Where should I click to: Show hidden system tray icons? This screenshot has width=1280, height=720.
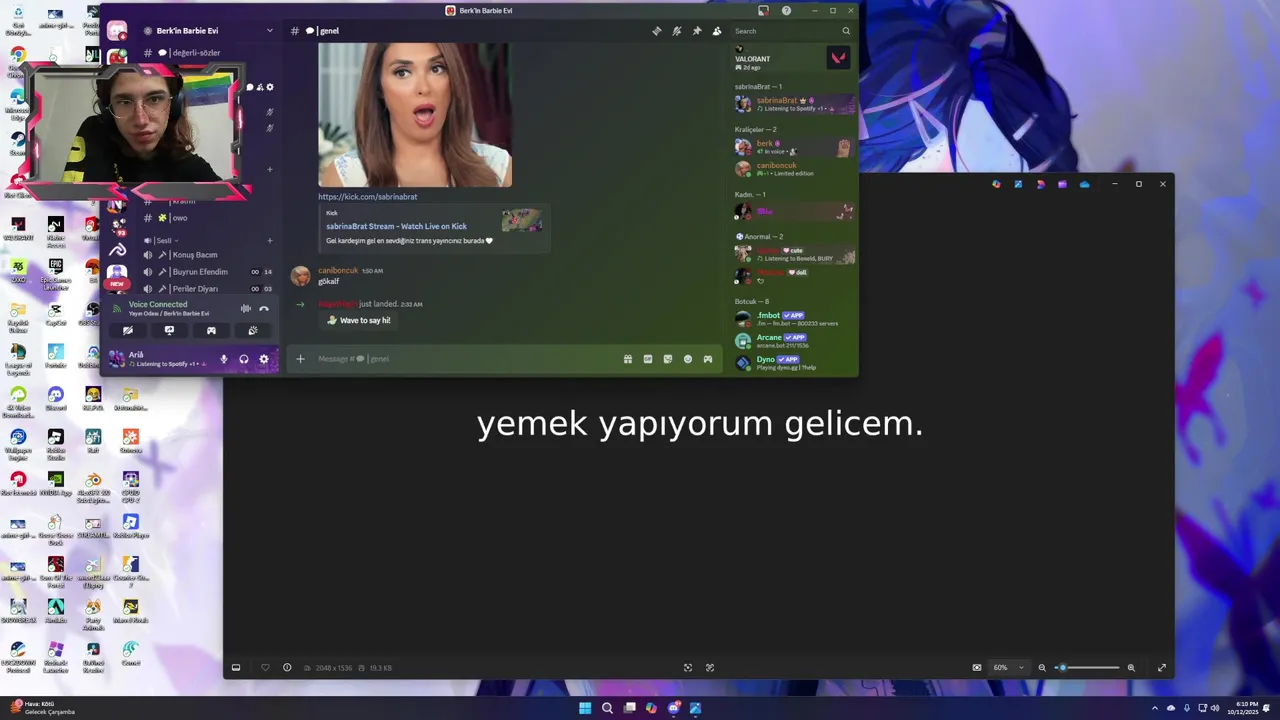click(1155, 708)
